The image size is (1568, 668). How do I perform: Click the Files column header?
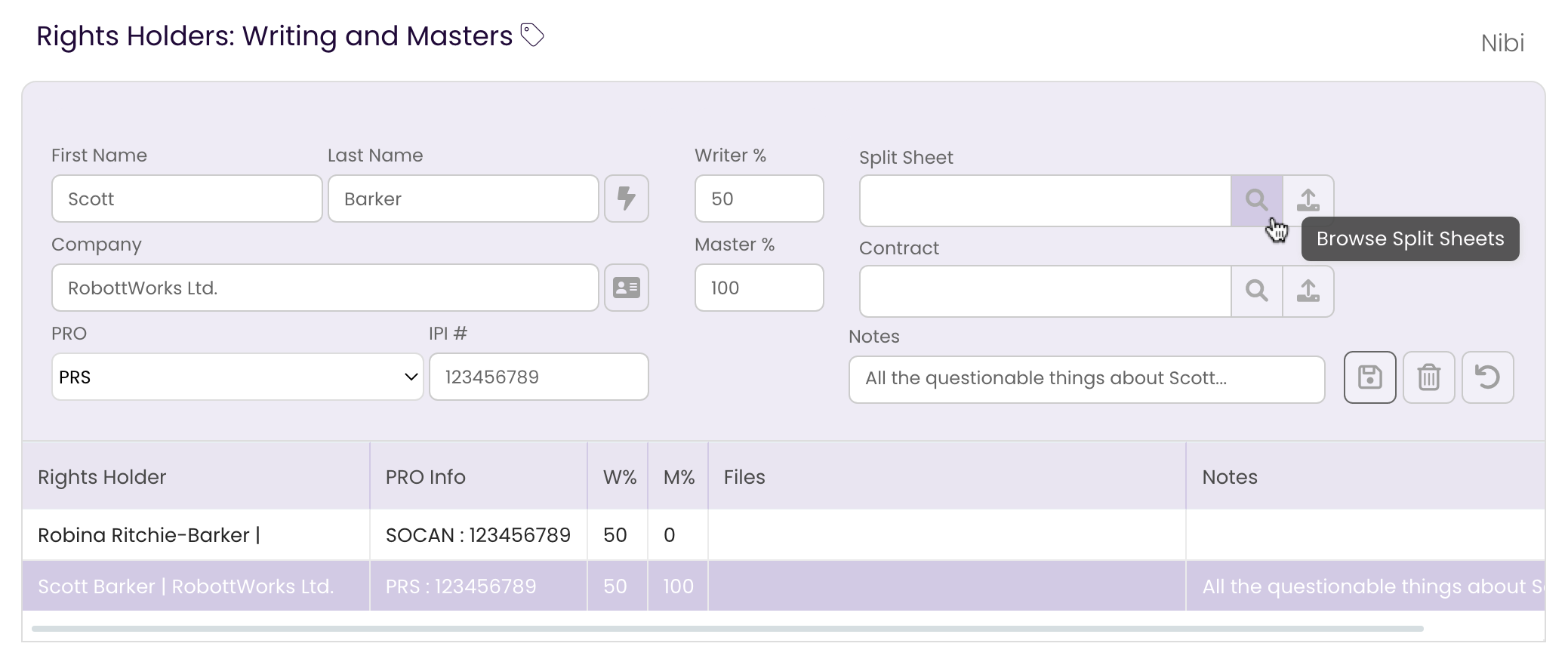[x=947, y=476]
